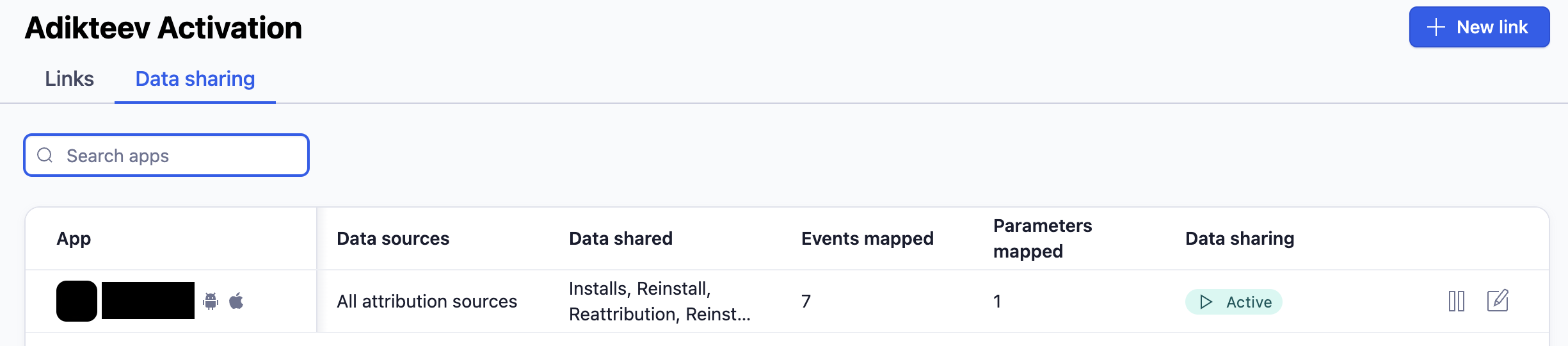Image resolution: width=1568 pixels, height=346 pixels.
Task: Click the plus icon beside New link
Action: coord(1436,27)
